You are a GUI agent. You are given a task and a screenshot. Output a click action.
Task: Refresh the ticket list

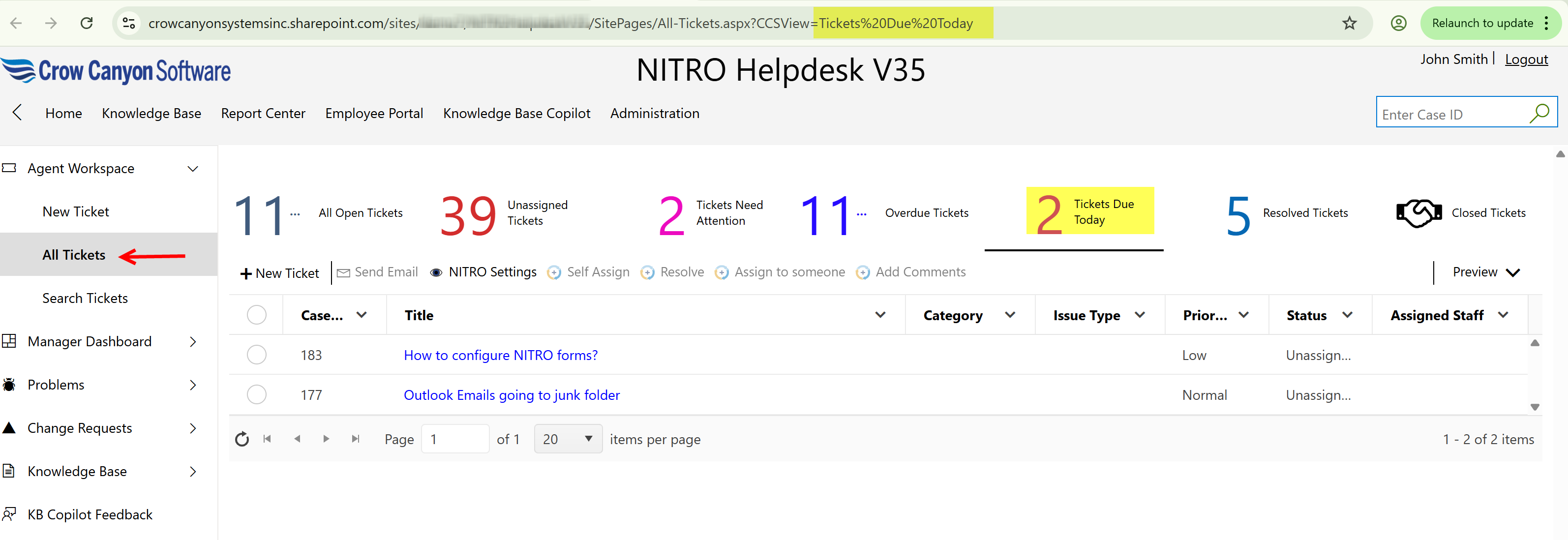[241, 438]
